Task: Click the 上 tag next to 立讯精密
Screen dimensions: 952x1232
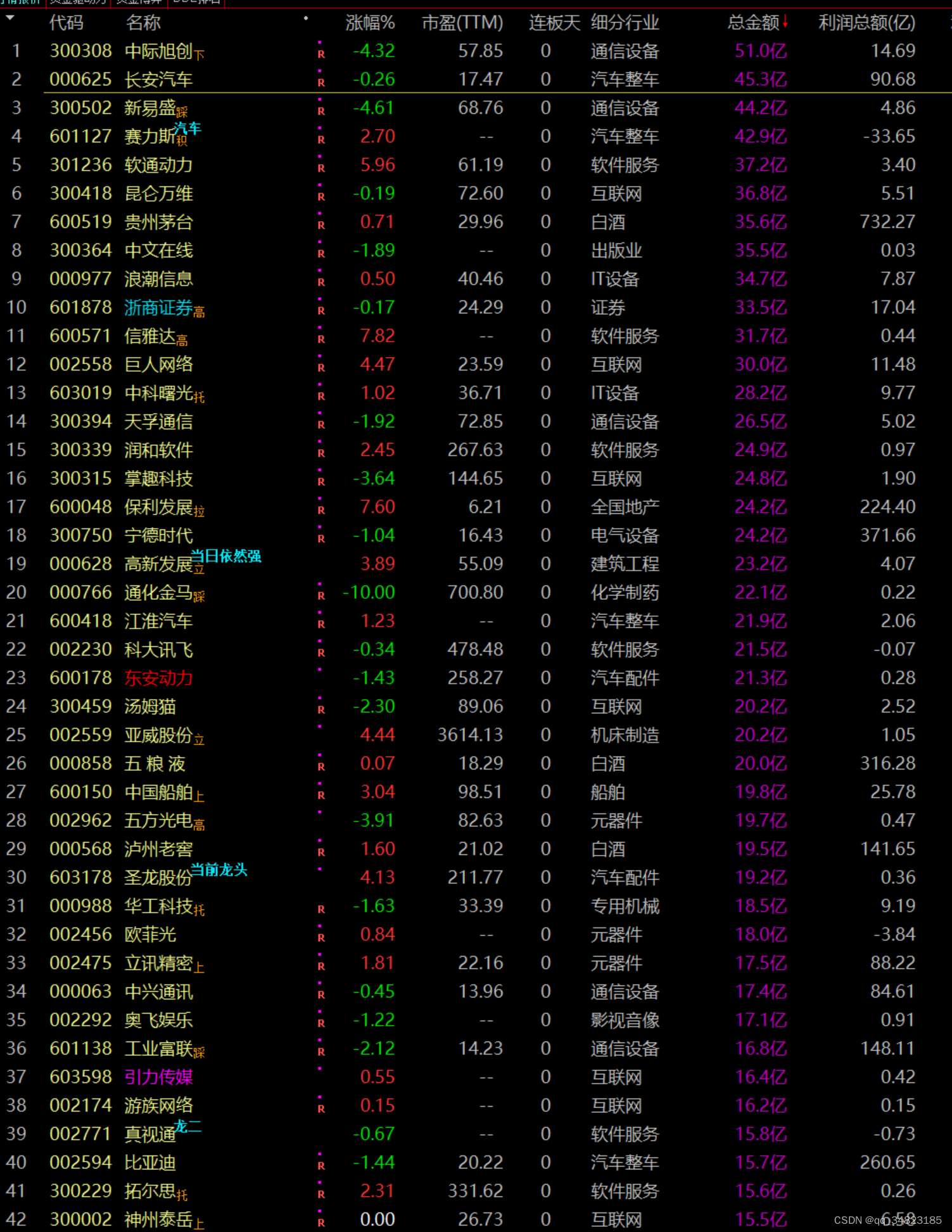Action: tap(199, 968)
